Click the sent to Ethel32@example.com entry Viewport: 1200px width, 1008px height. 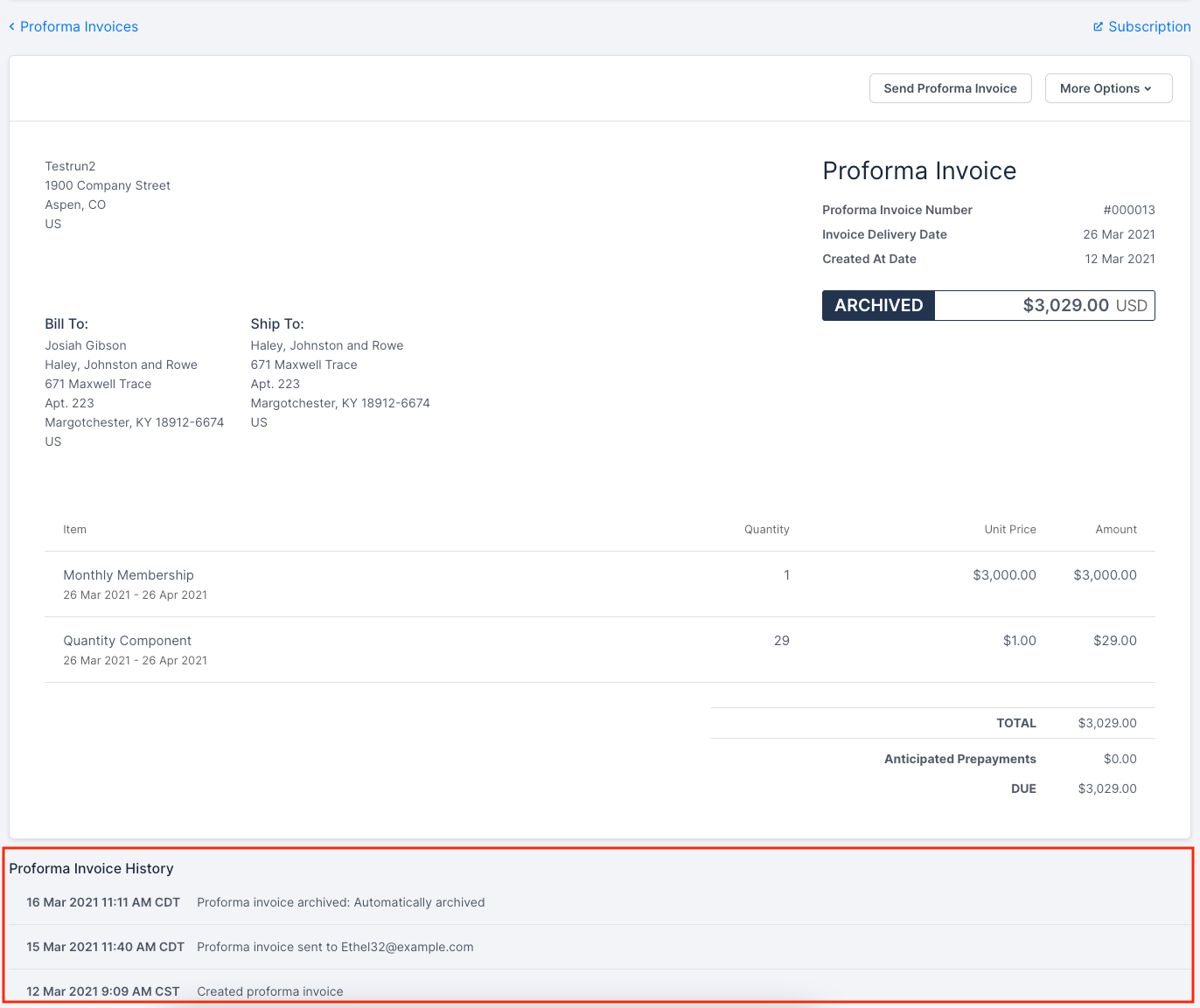[x=335, y=947]
